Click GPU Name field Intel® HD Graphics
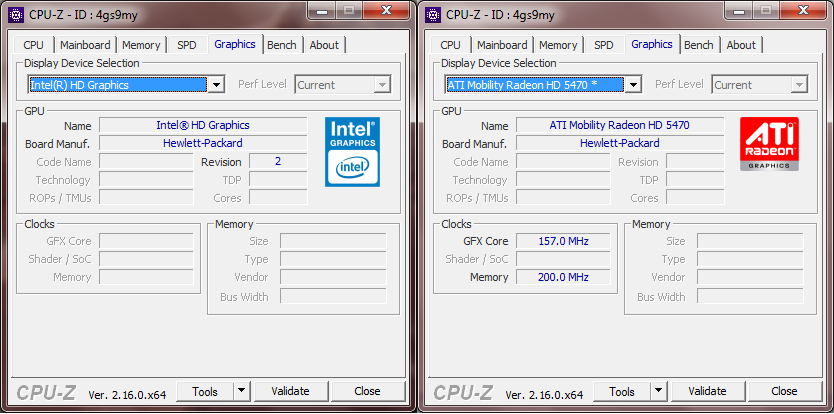This screenshot has height=414, width=834. (x=203, y=126)
